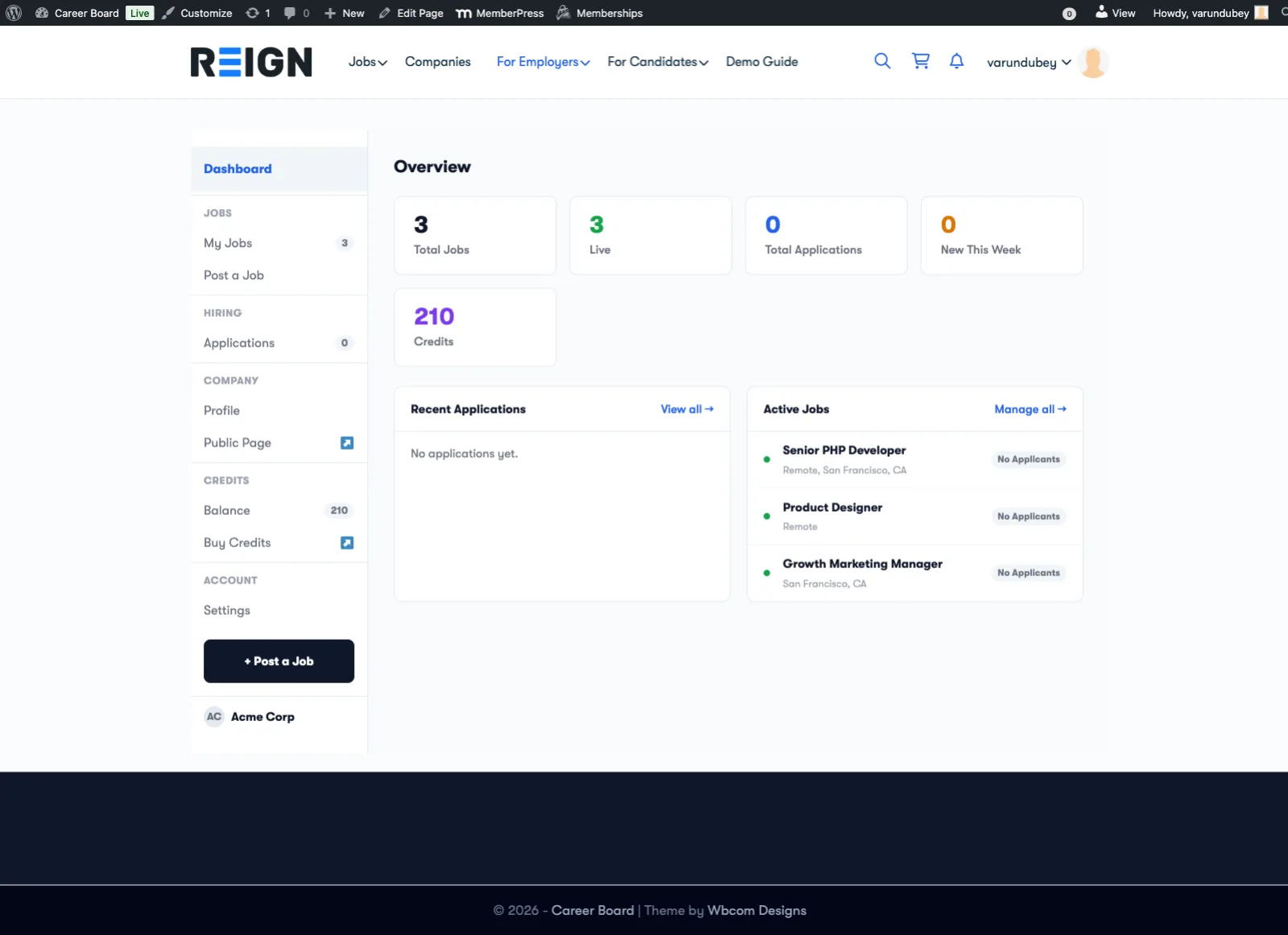Open the Product Designer job
The image size is (1288, 935).
click(x=832, y=508)
